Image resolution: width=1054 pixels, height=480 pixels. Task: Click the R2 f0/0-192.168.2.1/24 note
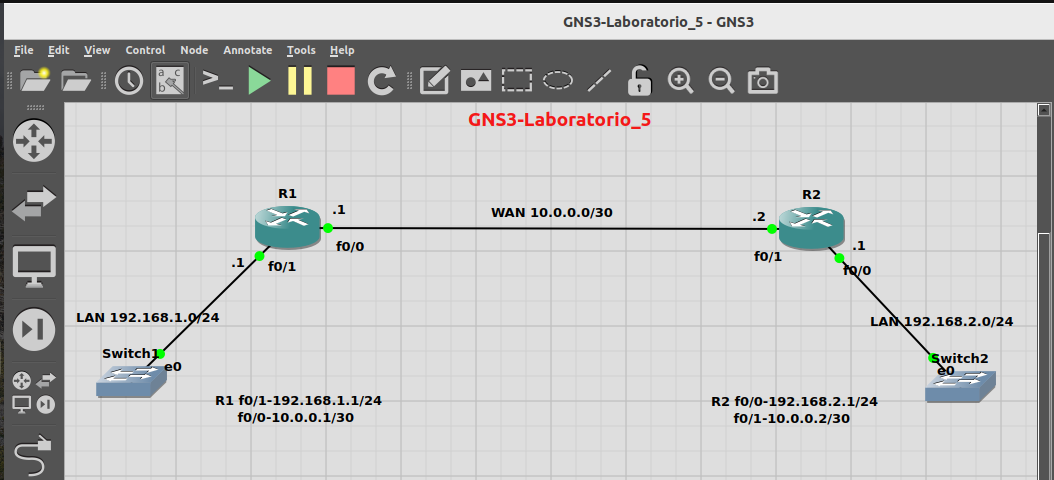(x=795, y=401)
